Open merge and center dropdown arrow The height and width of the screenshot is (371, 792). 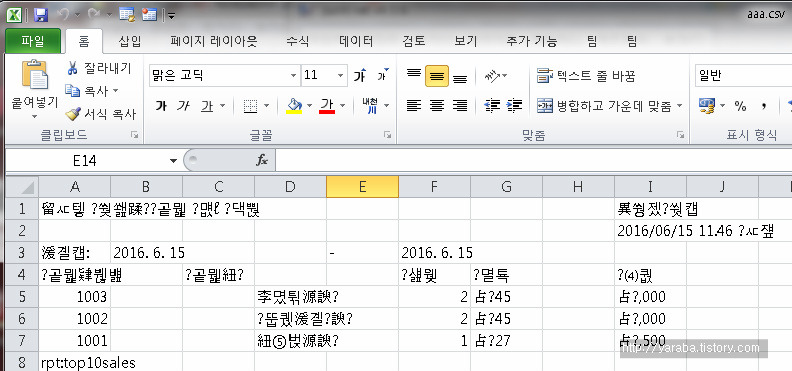679,106
